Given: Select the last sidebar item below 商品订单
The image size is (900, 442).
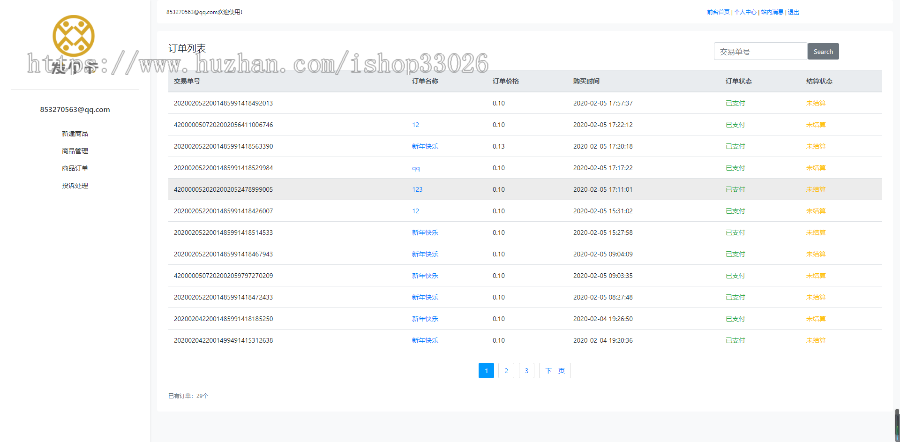Looking at the screenshot, I should [x=75, y=185].
